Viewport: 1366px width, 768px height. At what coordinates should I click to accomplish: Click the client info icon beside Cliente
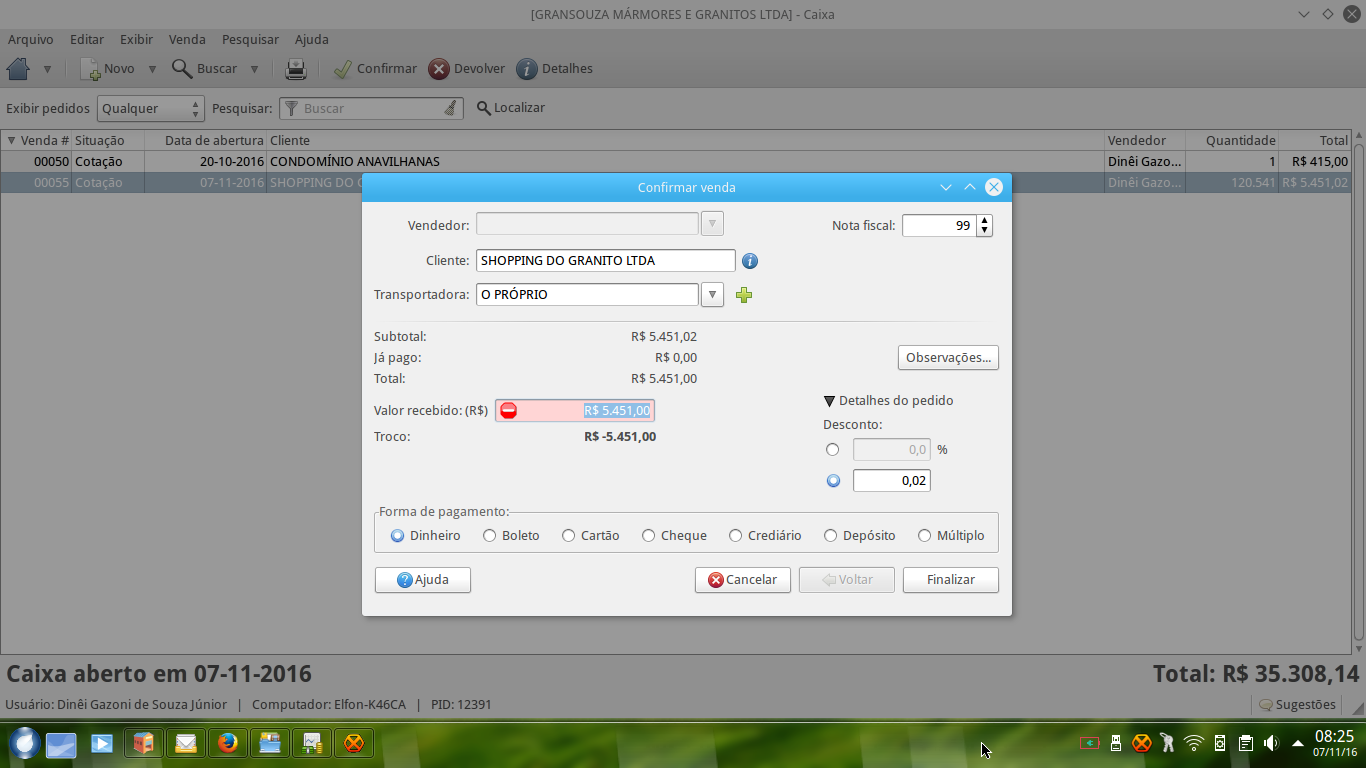coord(750,261)
